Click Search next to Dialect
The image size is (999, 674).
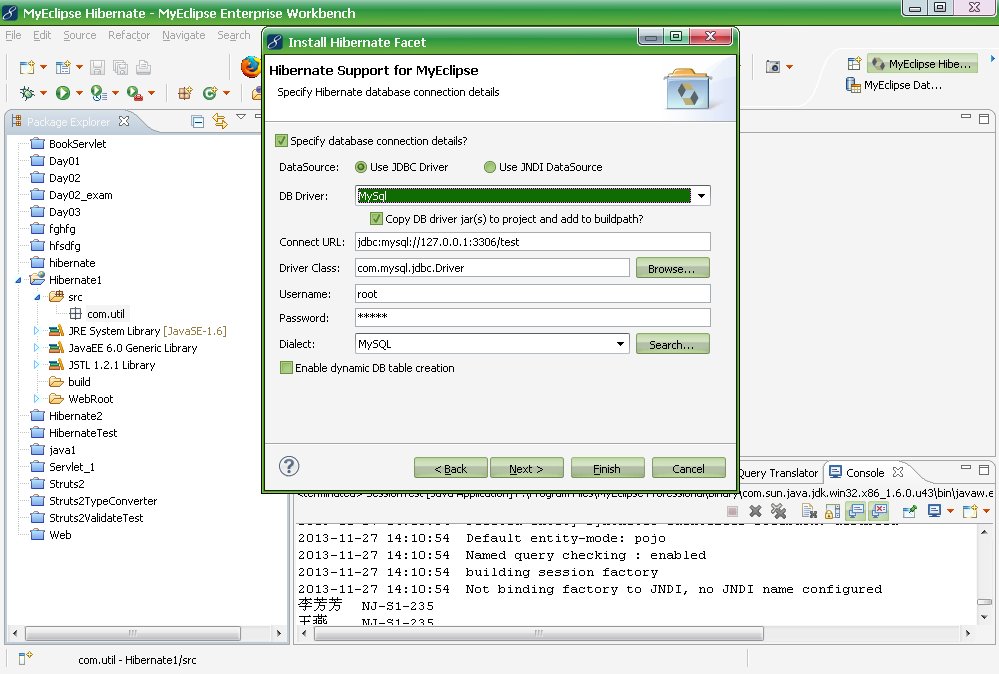(672, 344)
